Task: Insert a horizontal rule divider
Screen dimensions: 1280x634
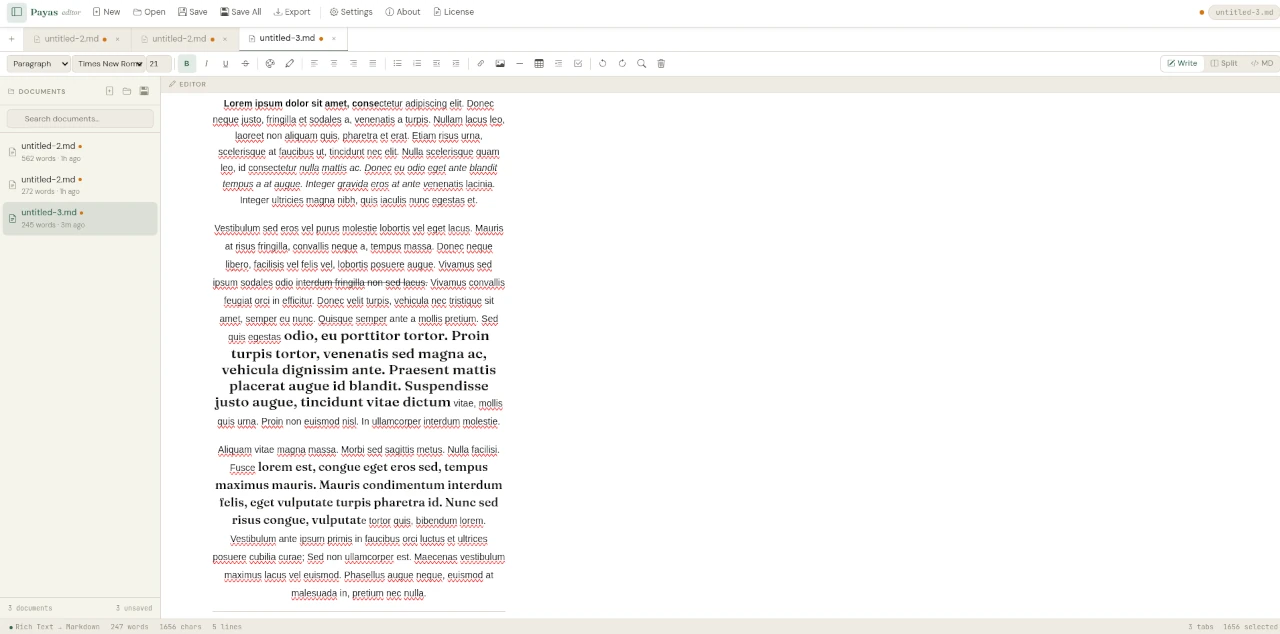Action: pos(519,63)
